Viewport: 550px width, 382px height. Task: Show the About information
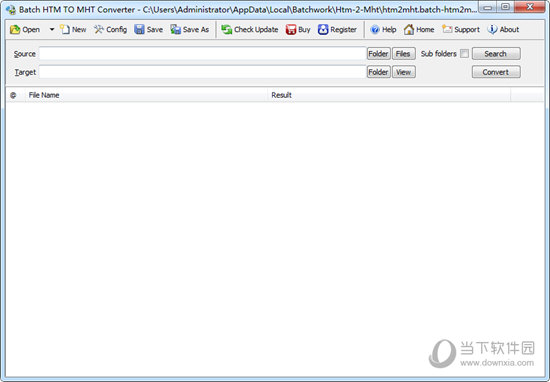503,30
